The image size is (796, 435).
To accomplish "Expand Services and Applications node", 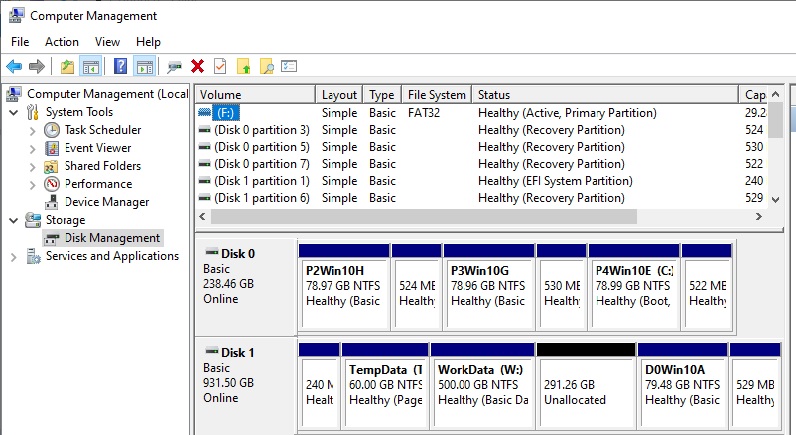I will click(14, 257).
